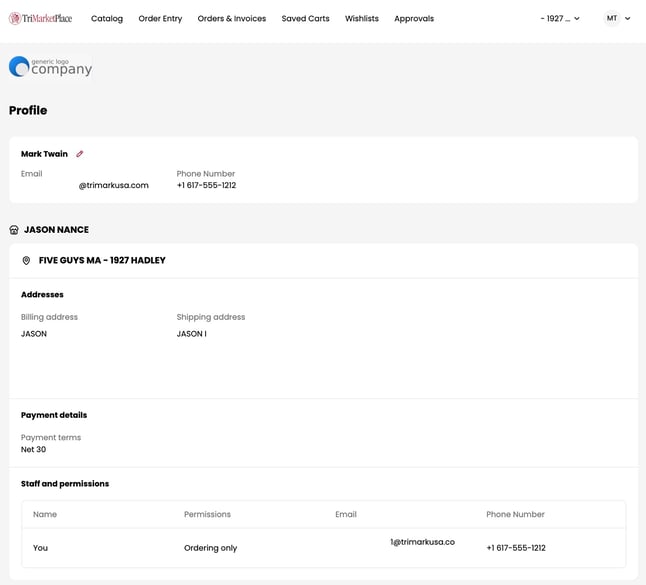The image size is (646, 585).
Task: Select the FIVE GUYS MA - 1927 HADLEY heading
Action: (102, 261)
